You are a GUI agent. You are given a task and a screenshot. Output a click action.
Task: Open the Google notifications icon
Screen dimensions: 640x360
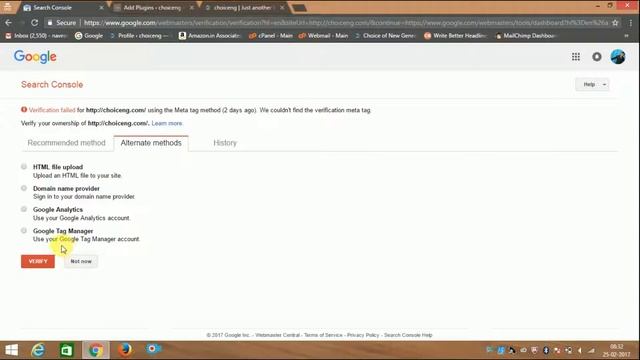tap(597, 57)
